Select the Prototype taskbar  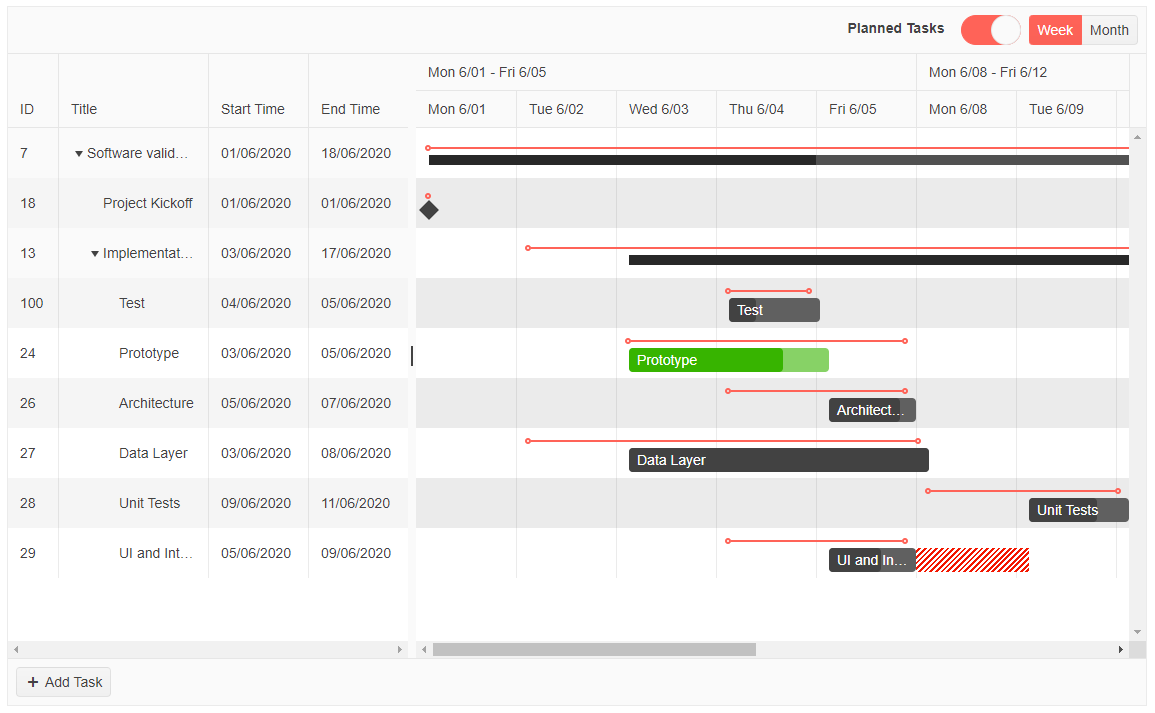coord(729,360)
